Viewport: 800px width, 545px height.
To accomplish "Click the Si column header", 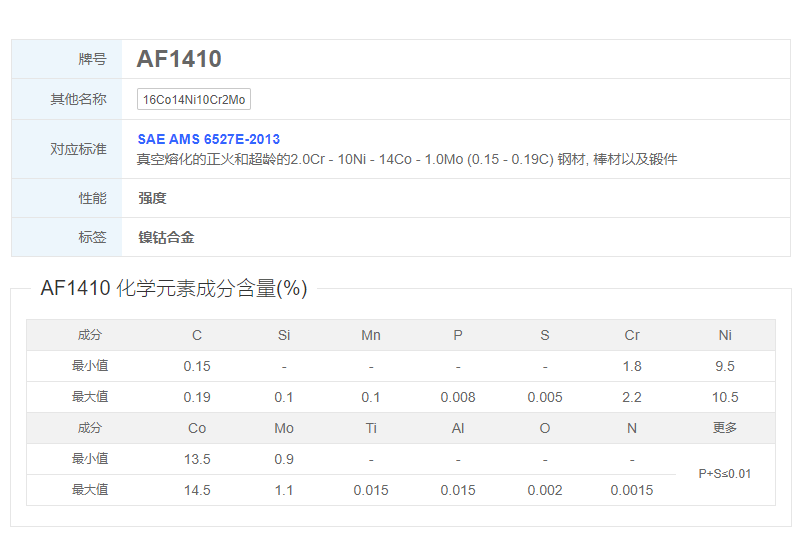I will pyautogui.click(x=284, y=335).
